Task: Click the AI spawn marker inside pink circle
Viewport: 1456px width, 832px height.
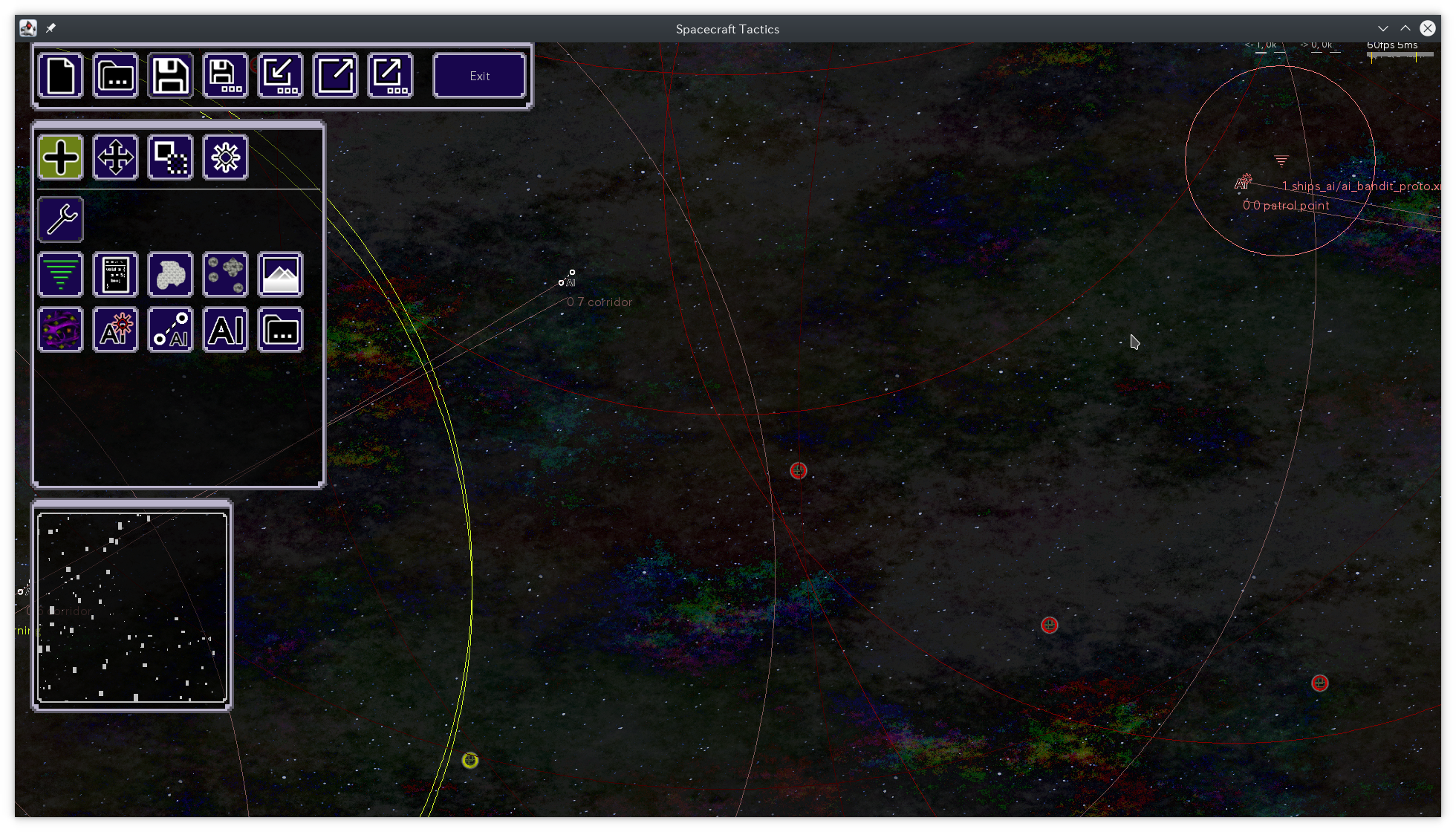Action: 1243,182
